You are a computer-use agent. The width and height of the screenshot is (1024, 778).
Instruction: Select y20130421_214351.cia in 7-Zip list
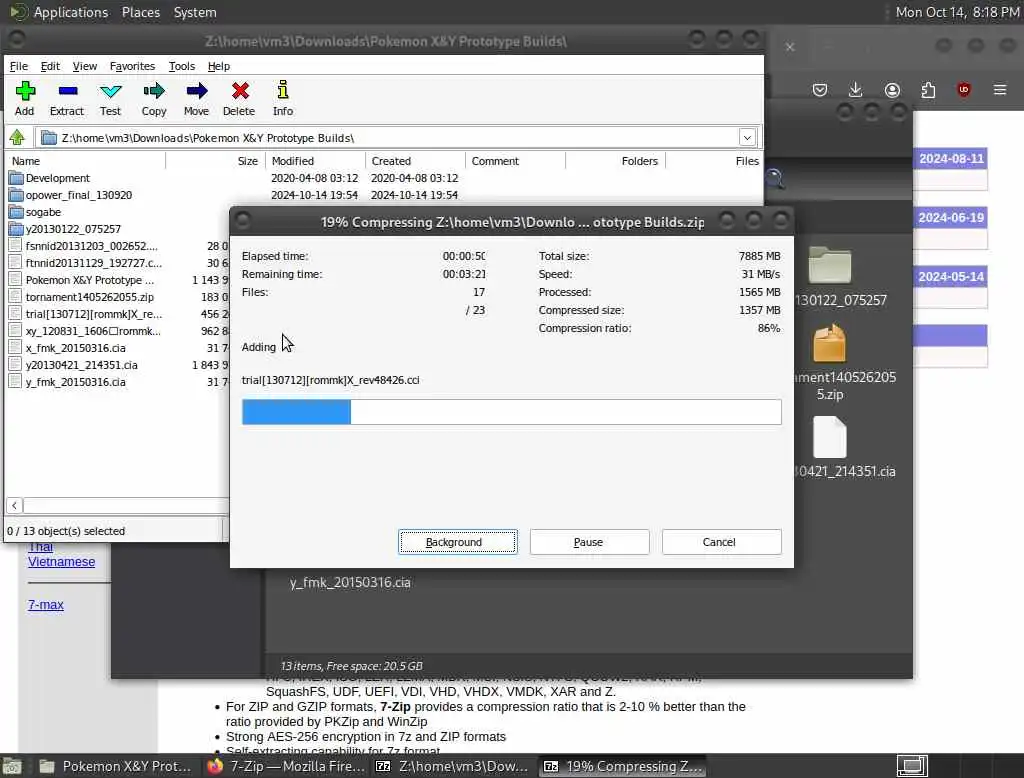[x=82, y=365]
